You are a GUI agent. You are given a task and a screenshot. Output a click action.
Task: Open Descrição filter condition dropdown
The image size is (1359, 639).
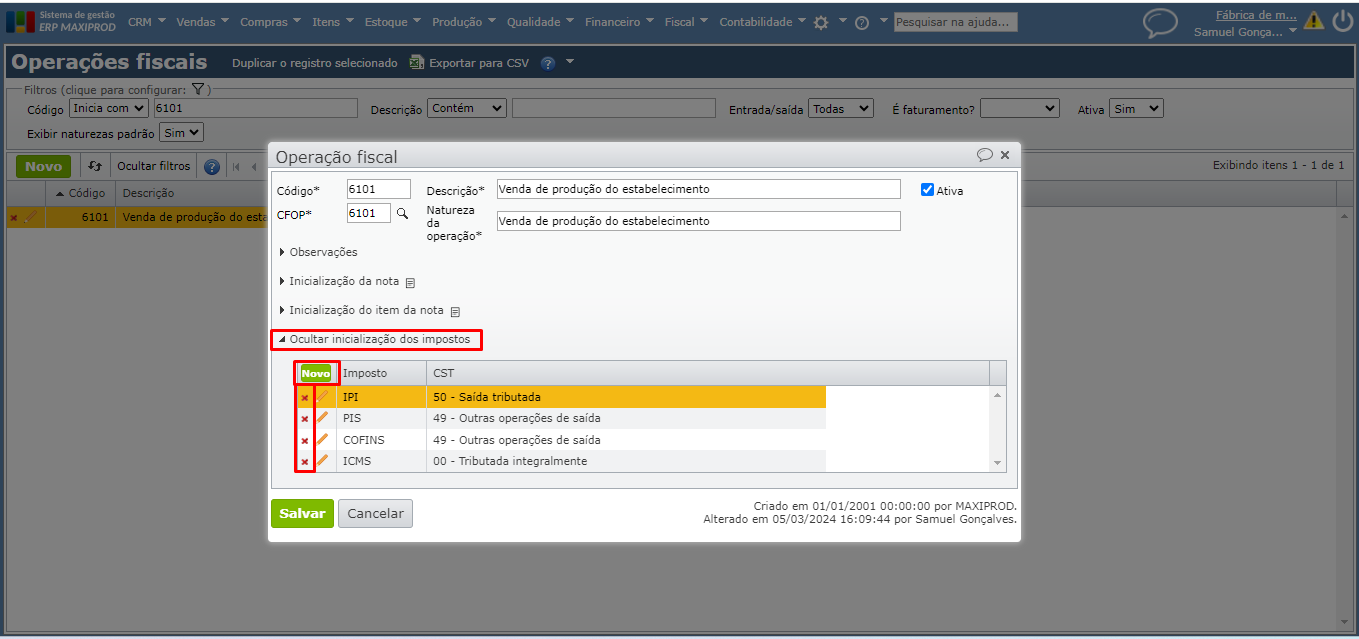(x=467, y=108)
